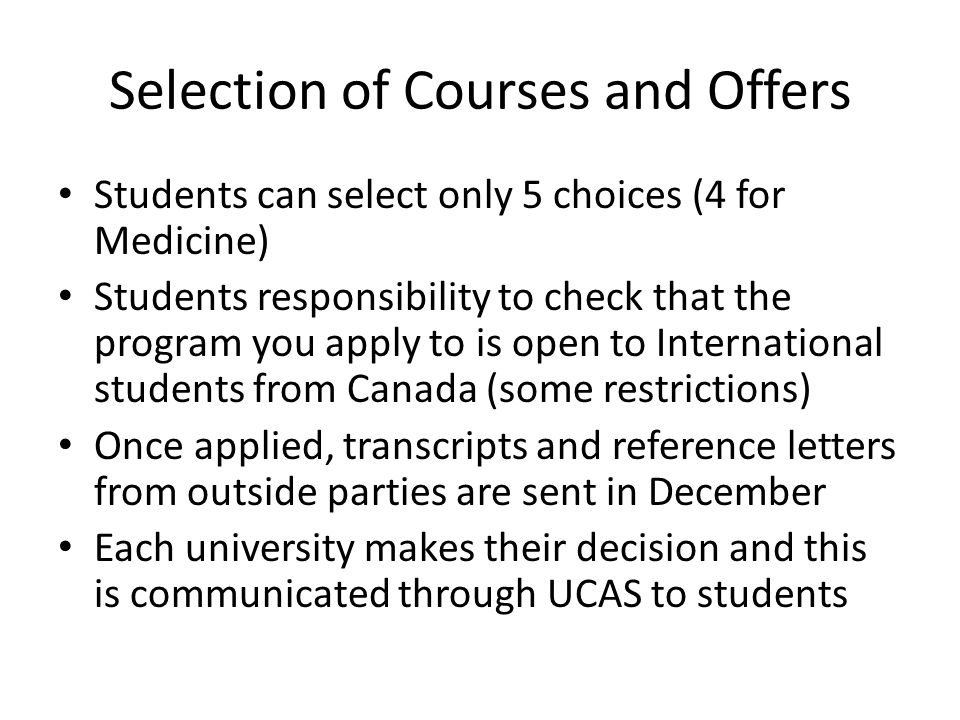Select the second bullet point marker
Viewport: 960px width, 720px height.
pyautogui.click(x=66, y=297)
